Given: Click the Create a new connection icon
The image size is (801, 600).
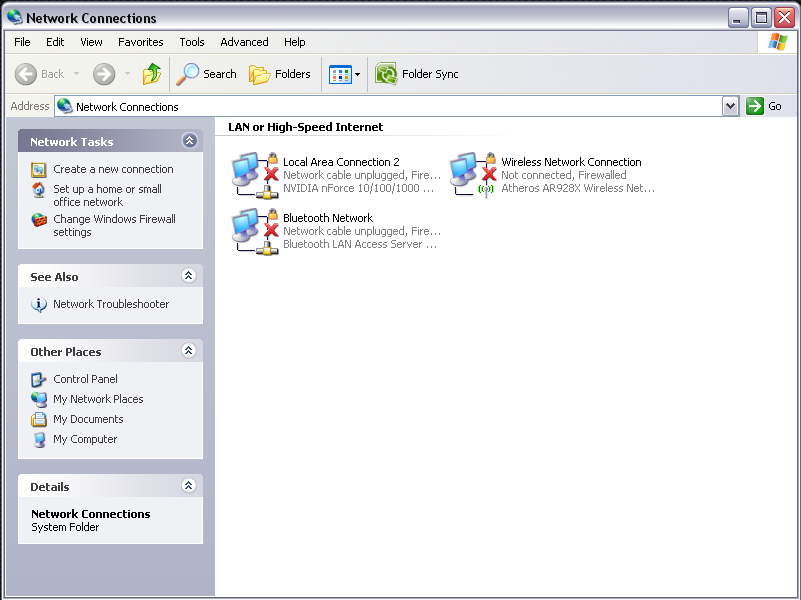Looking at the screenshot, I should [x=39, y=170].
